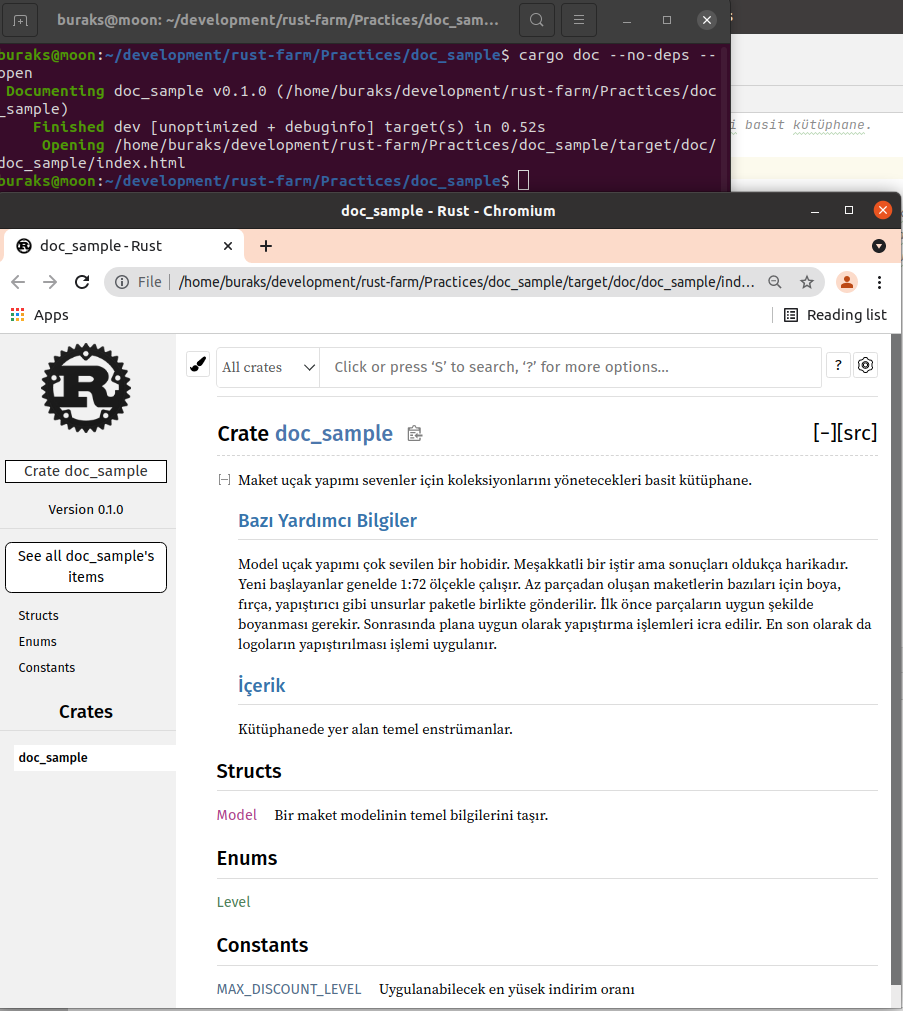Open a new browser tab
This screenshot has height=1011, width=903.
tap(266, 246)
